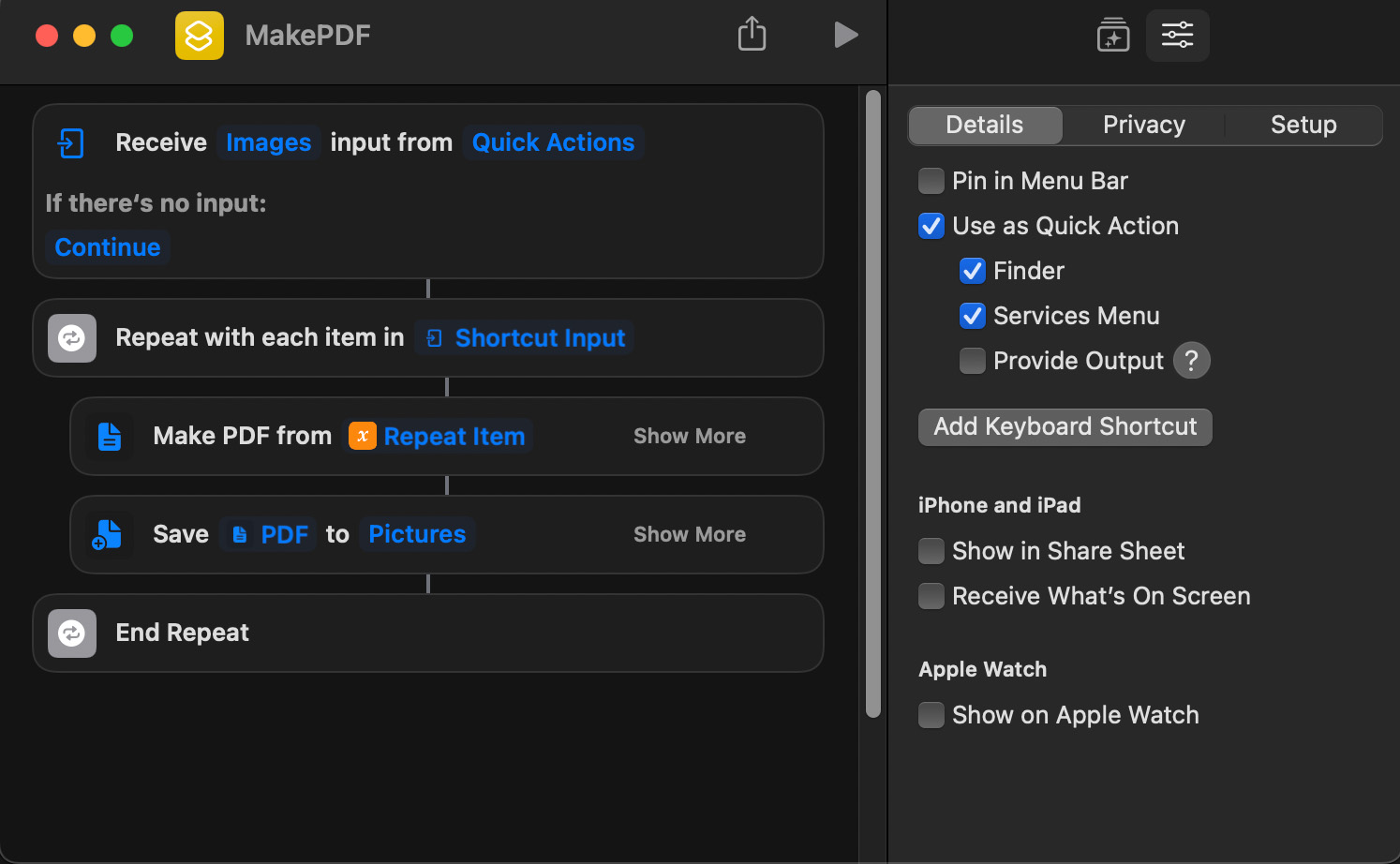Click the Repeat action loop icon
The image size is (1400, 864).
72,338
